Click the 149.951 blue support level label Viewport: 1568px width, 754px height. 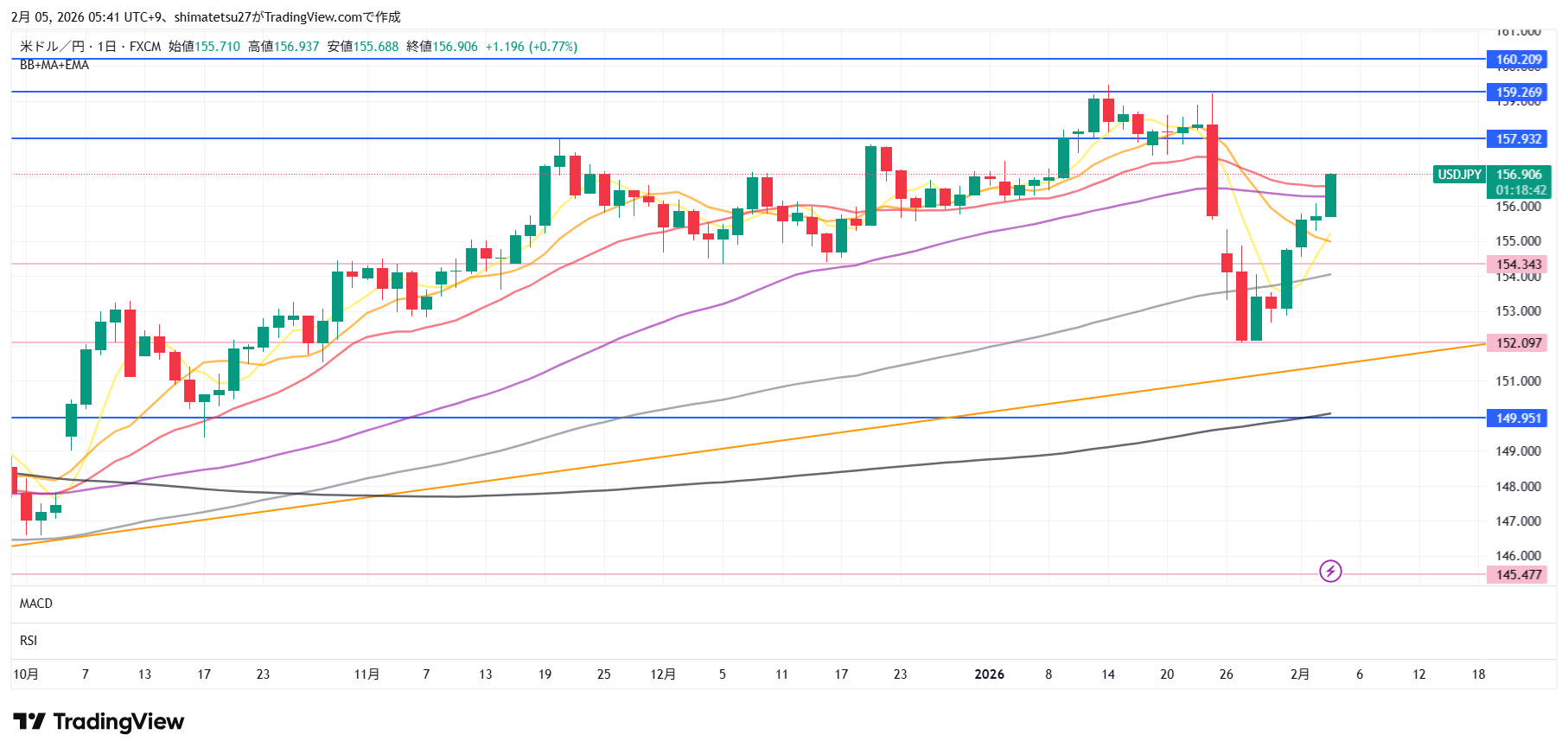point(1518,419)
